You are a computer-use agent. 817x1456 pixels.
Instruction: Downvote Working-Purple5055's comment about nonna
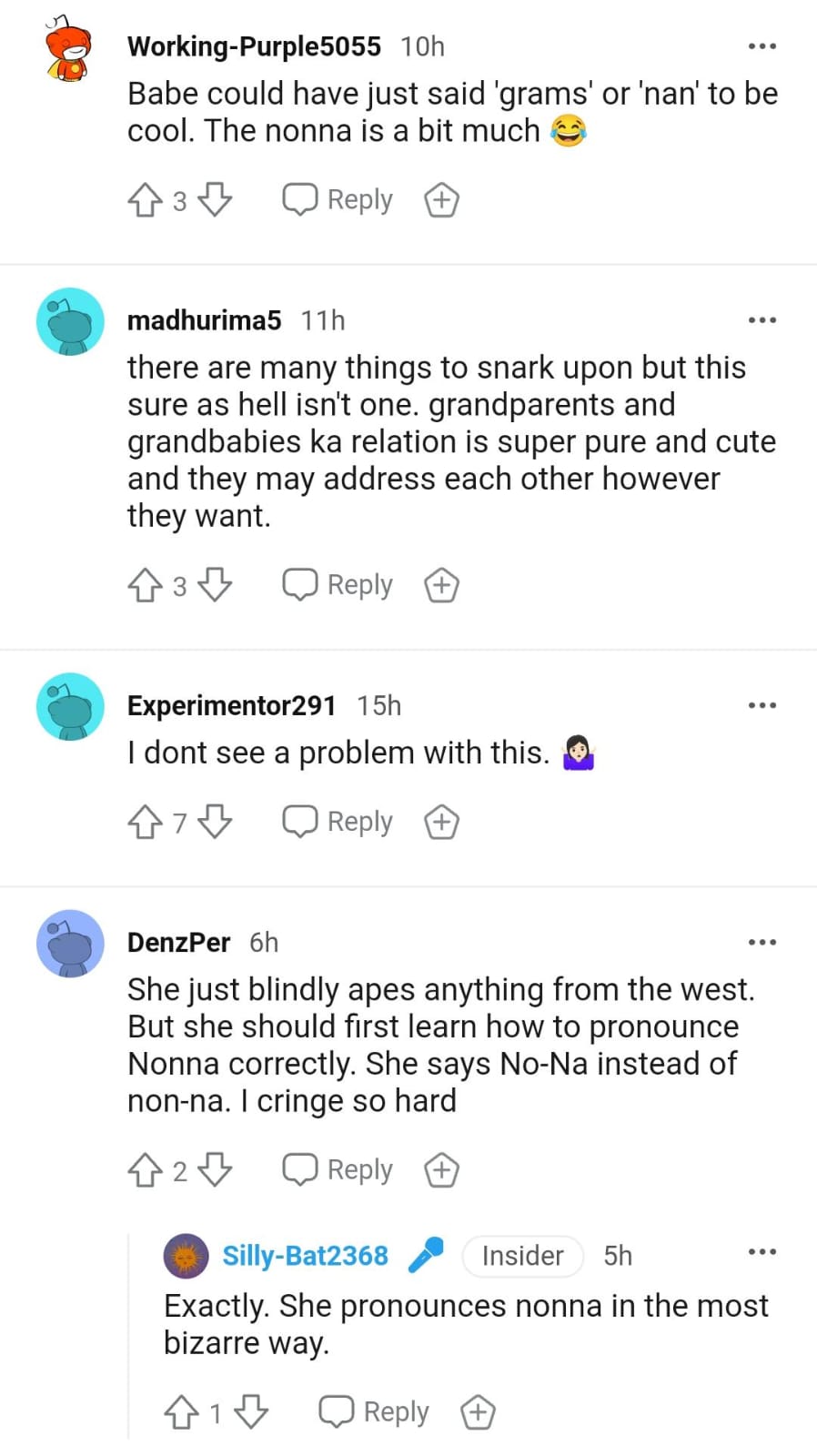216,199
